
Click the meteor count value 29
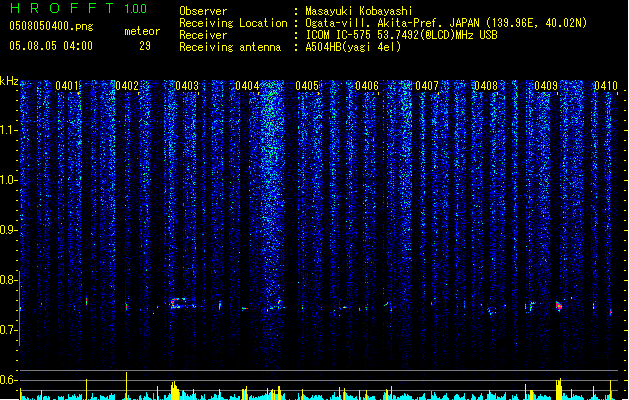click(145, 46)
